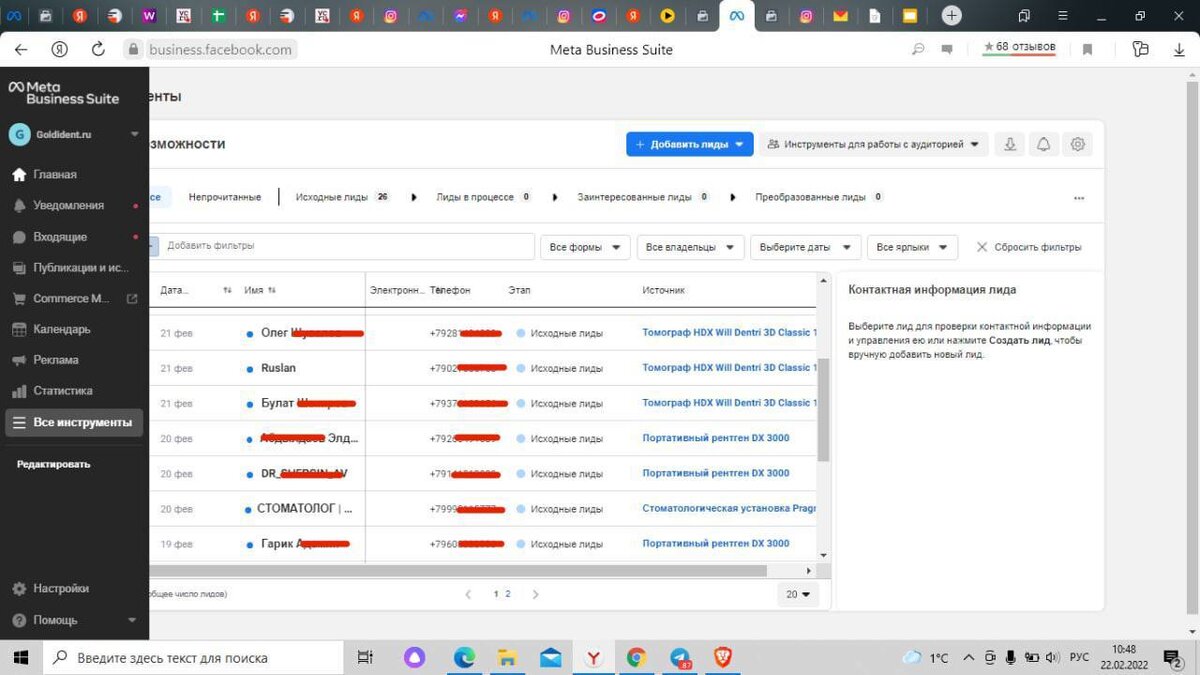Viewport: 1200px width, 675px height.
Task: Open Реклама in sidebar
Action: point(55,360)
